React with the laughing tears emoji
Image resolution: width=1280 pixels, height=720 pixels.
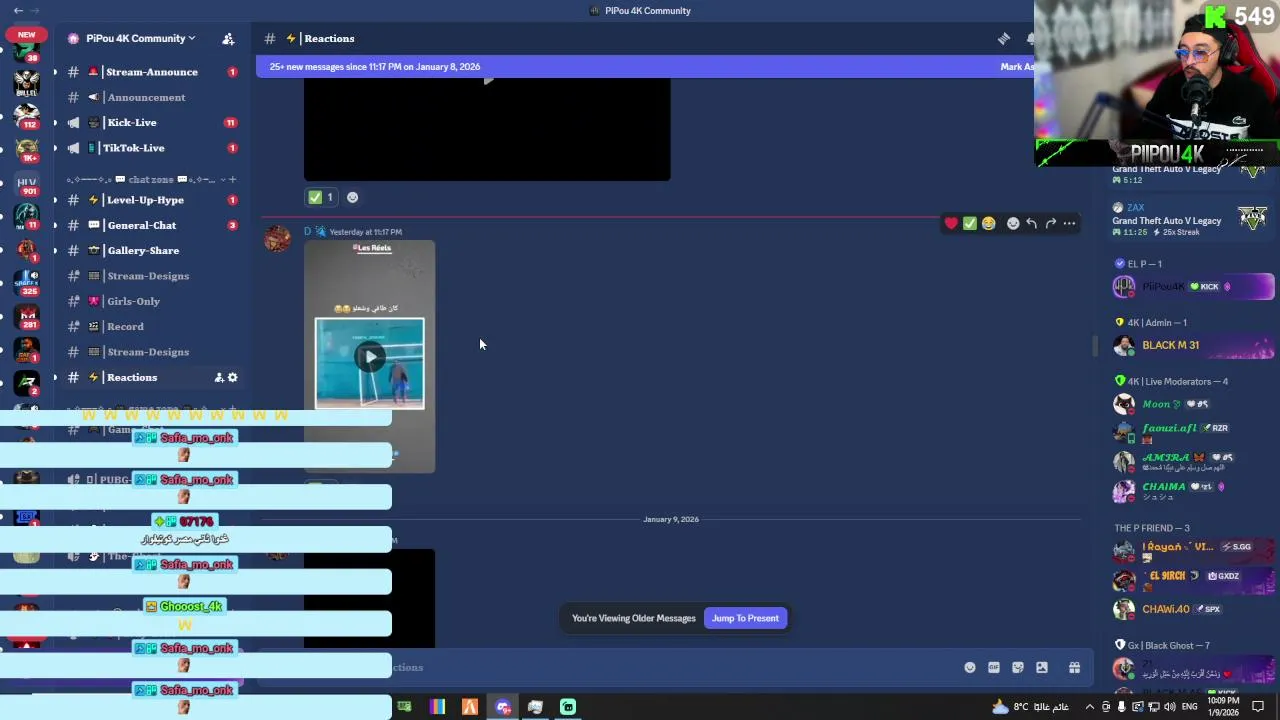(988, 223)
